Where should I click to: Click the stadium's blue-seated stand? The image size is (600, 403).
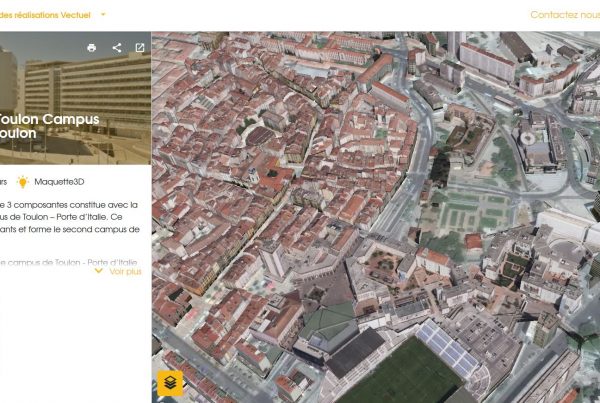tap(452, 347)
